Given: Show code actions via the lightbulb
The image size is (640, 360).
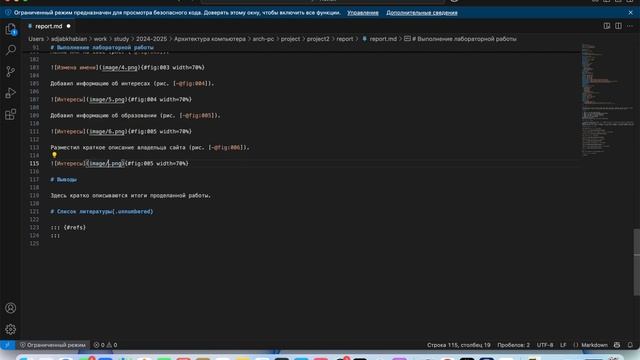Looking at the screenshot, I should pyautogui.click(x=54, y=155).
